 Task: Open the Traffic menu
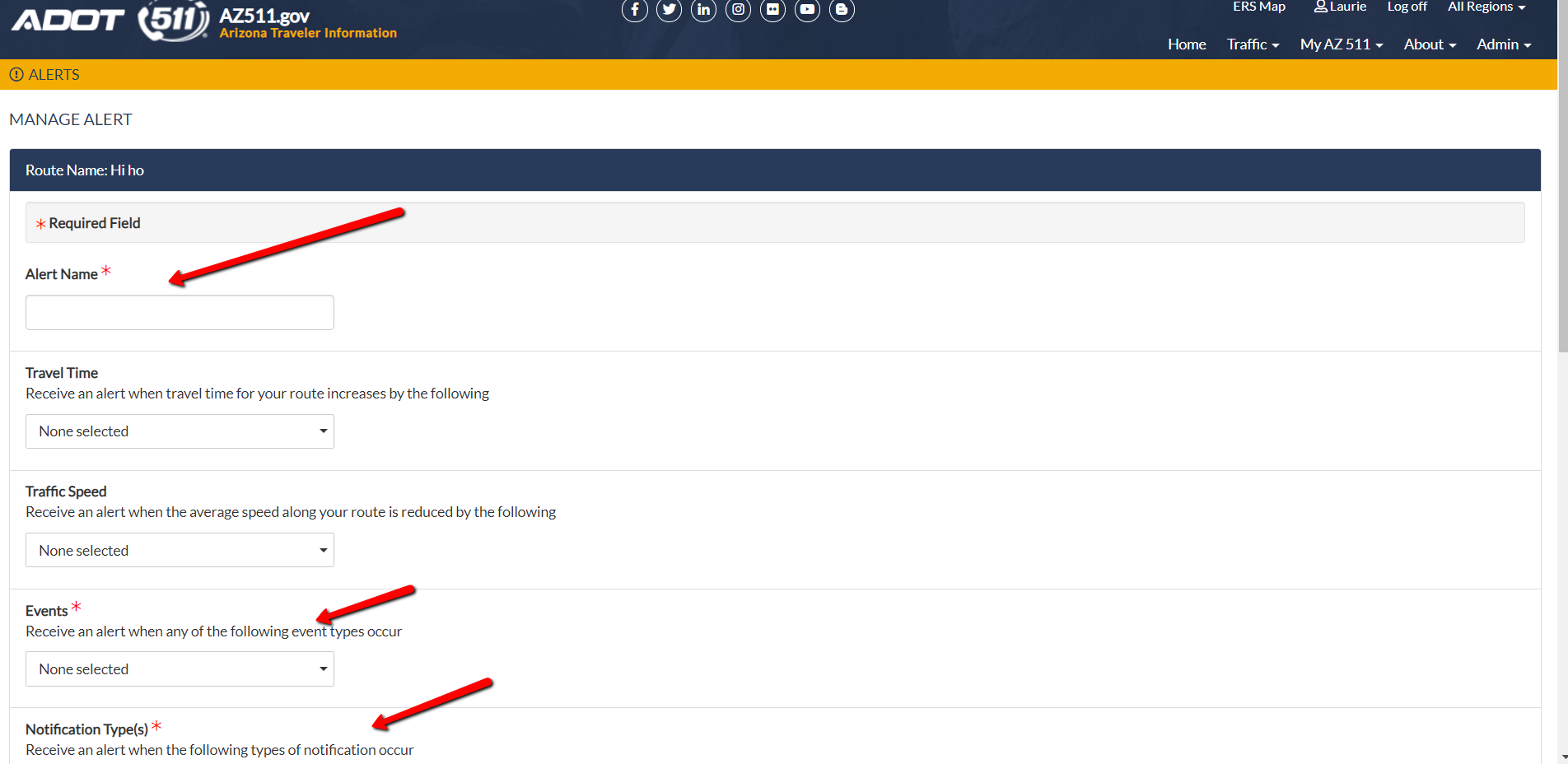(1253, 44)
